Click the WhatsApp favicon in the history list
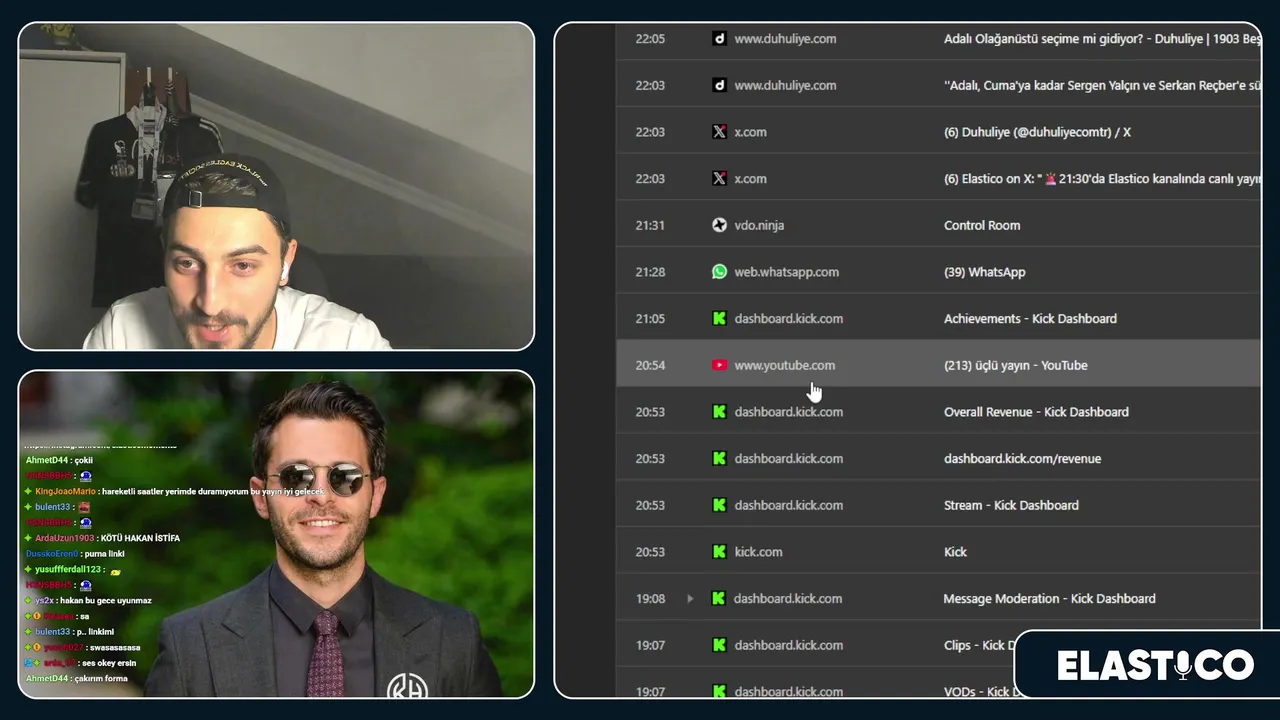The image size is (1280, 720). [x=719, y=272]
